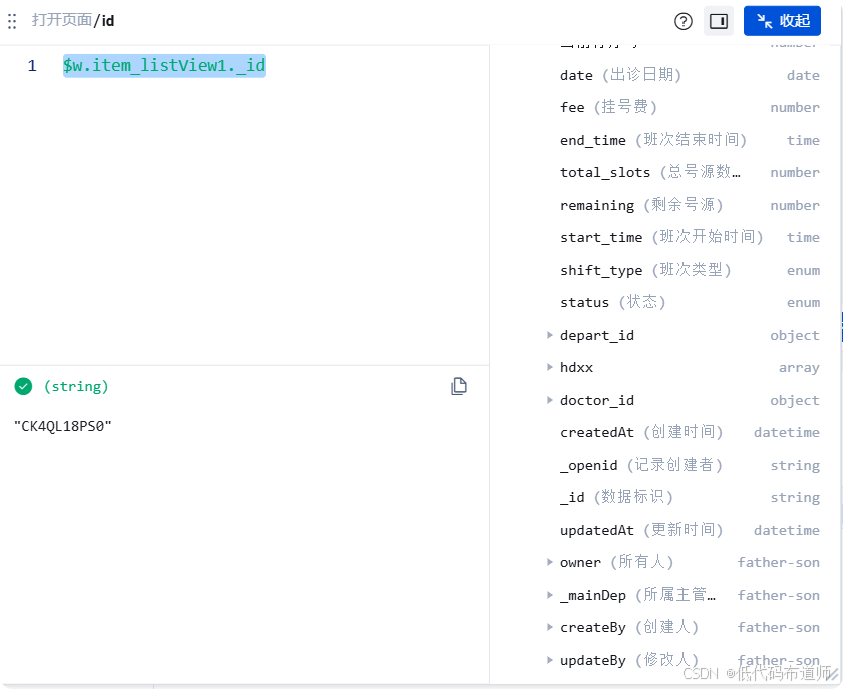Click the expression $w.item_listView1._id in the editor
Viewport: 843px width, 689px height.
pyautogui.click(x=164, y=66)
